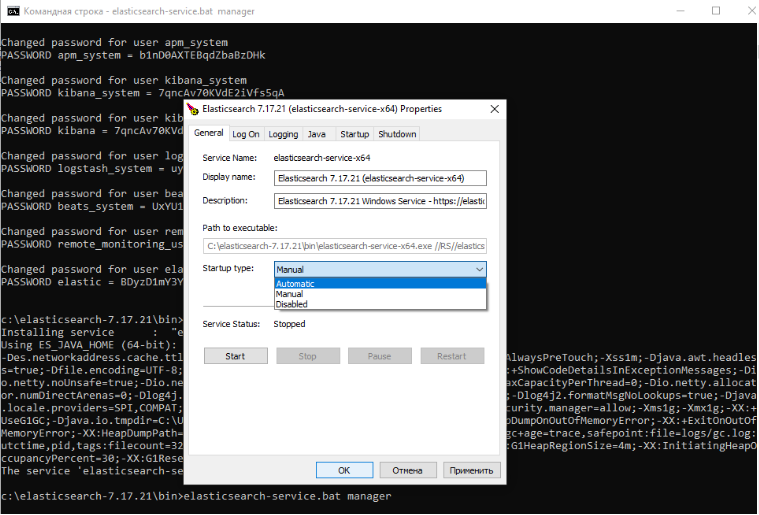Screen dimensions: 759x515
Task: Click the Changed password for user apm_system line
Action: [x=114, y=43]
